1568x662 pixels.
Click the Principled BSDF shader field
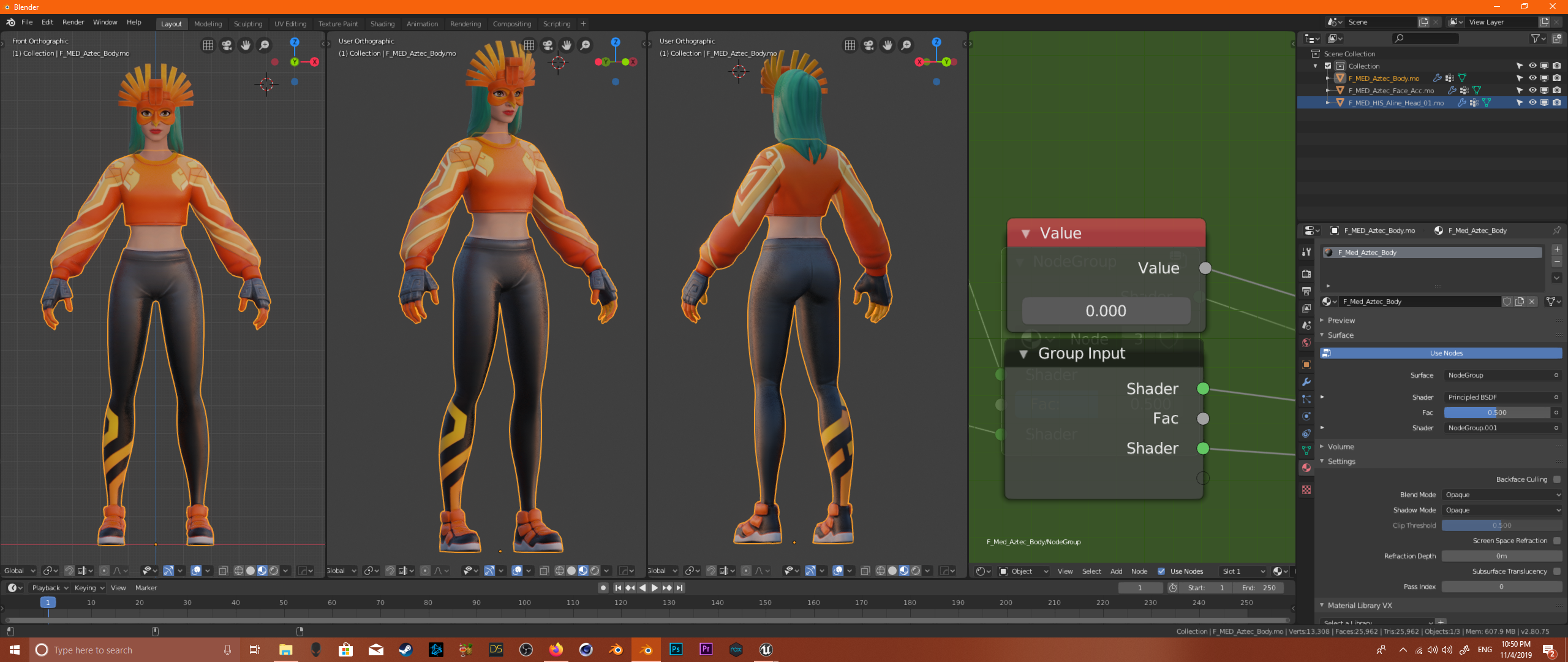click(x=1502, y=397)
